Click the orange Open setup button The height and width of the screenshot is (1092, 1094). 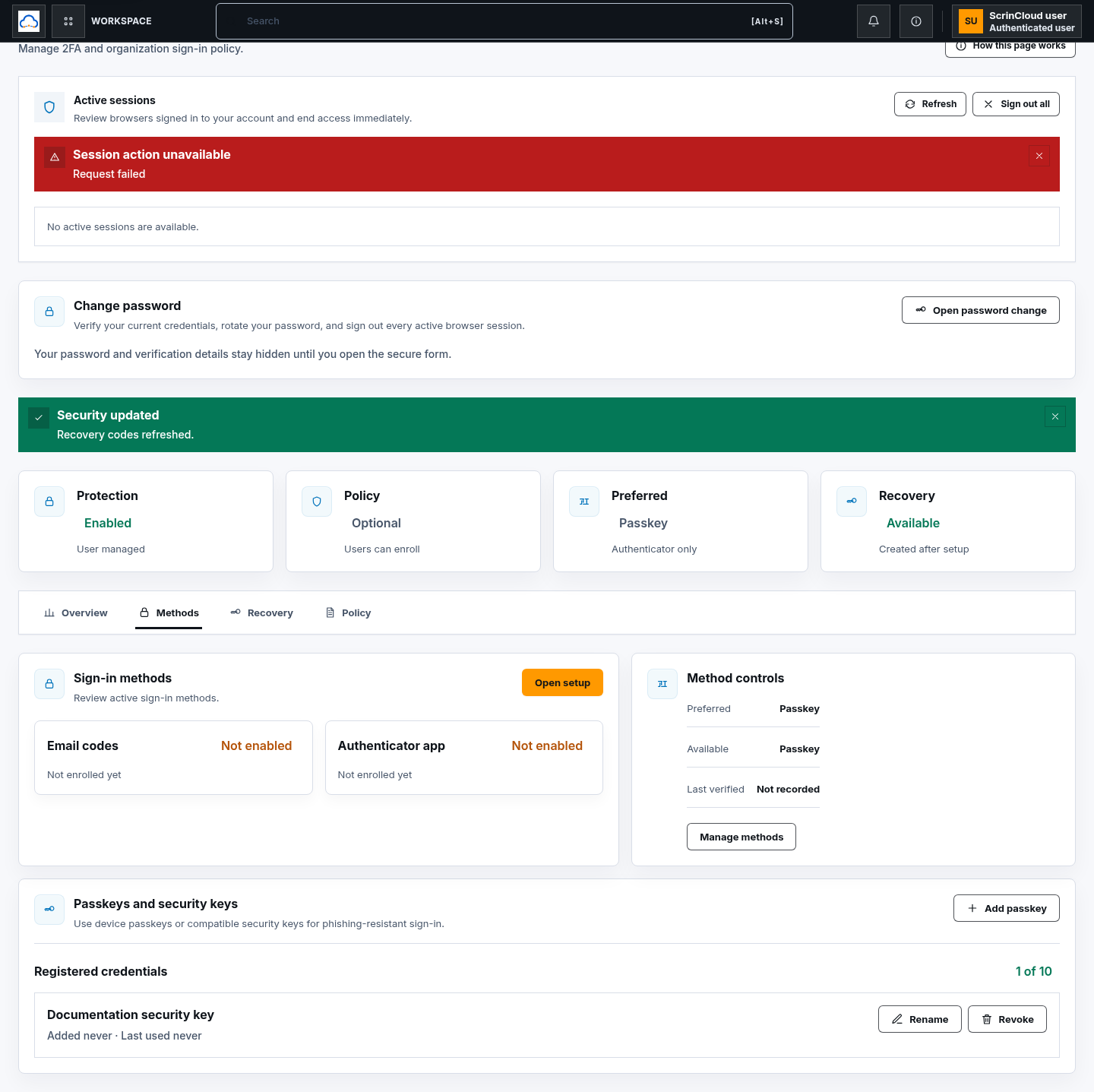[x=562, y=682]
